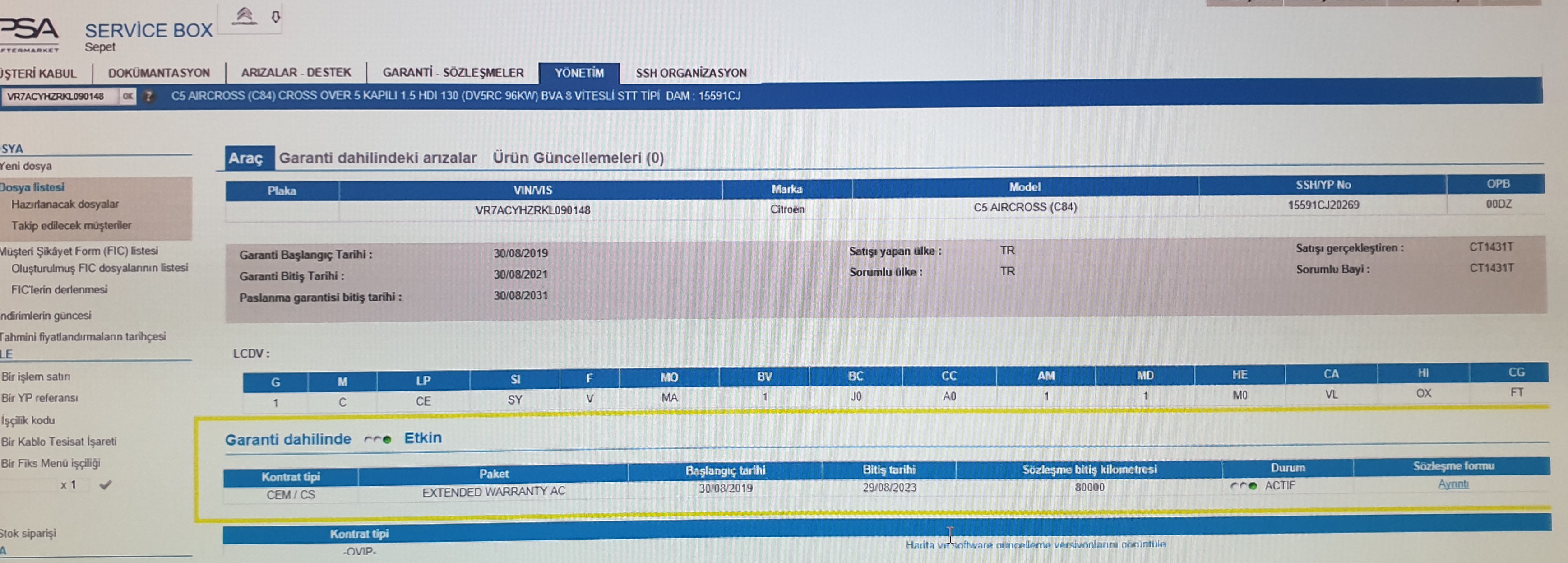Viewport: 1568px width, 563px height.
Task: Click the Citroën brand cell
Action: point(787,209)
